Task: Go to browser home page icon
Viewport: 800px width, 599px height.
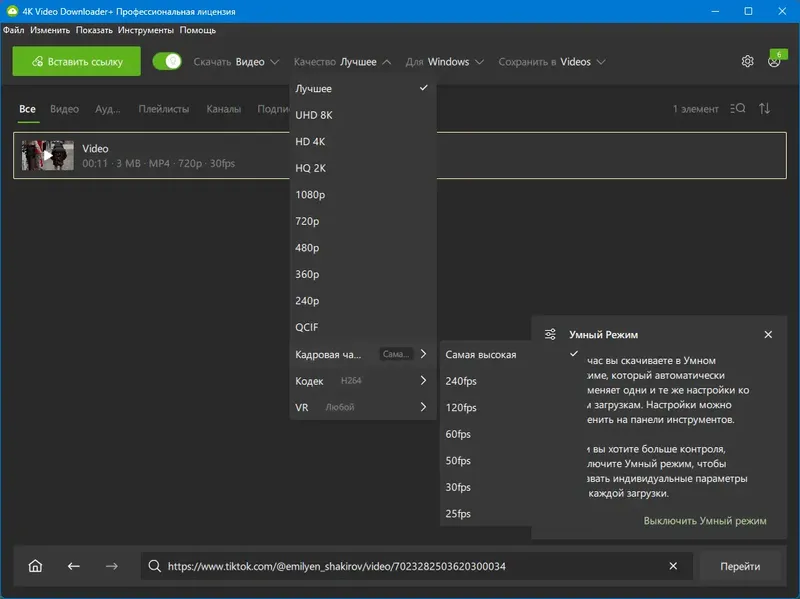Action: coord(35,566)
